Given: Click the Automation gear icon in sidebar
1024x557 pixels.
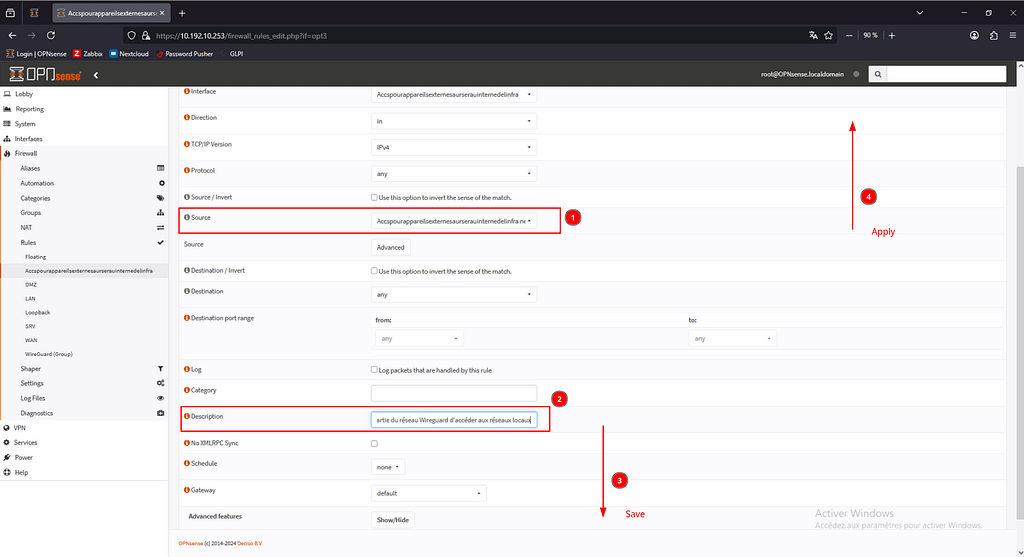Looking at the screenshot, I should [x=161, y=183].
